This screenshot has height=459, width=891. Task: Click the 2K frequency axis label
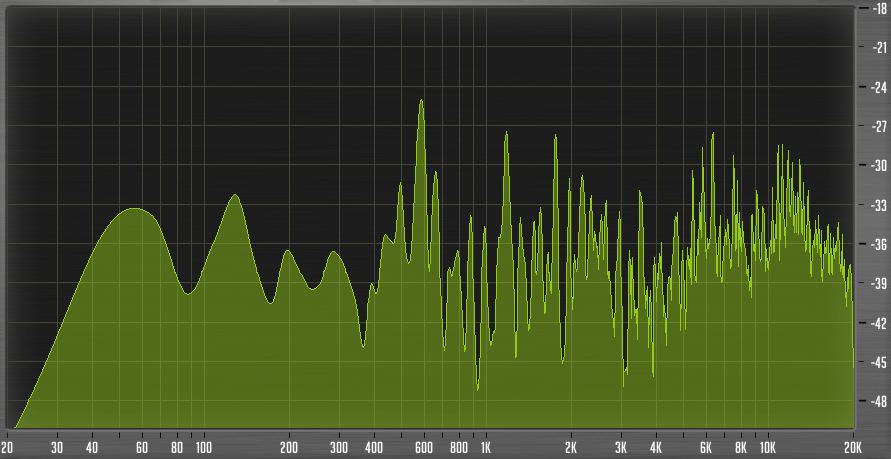point(571,446)
